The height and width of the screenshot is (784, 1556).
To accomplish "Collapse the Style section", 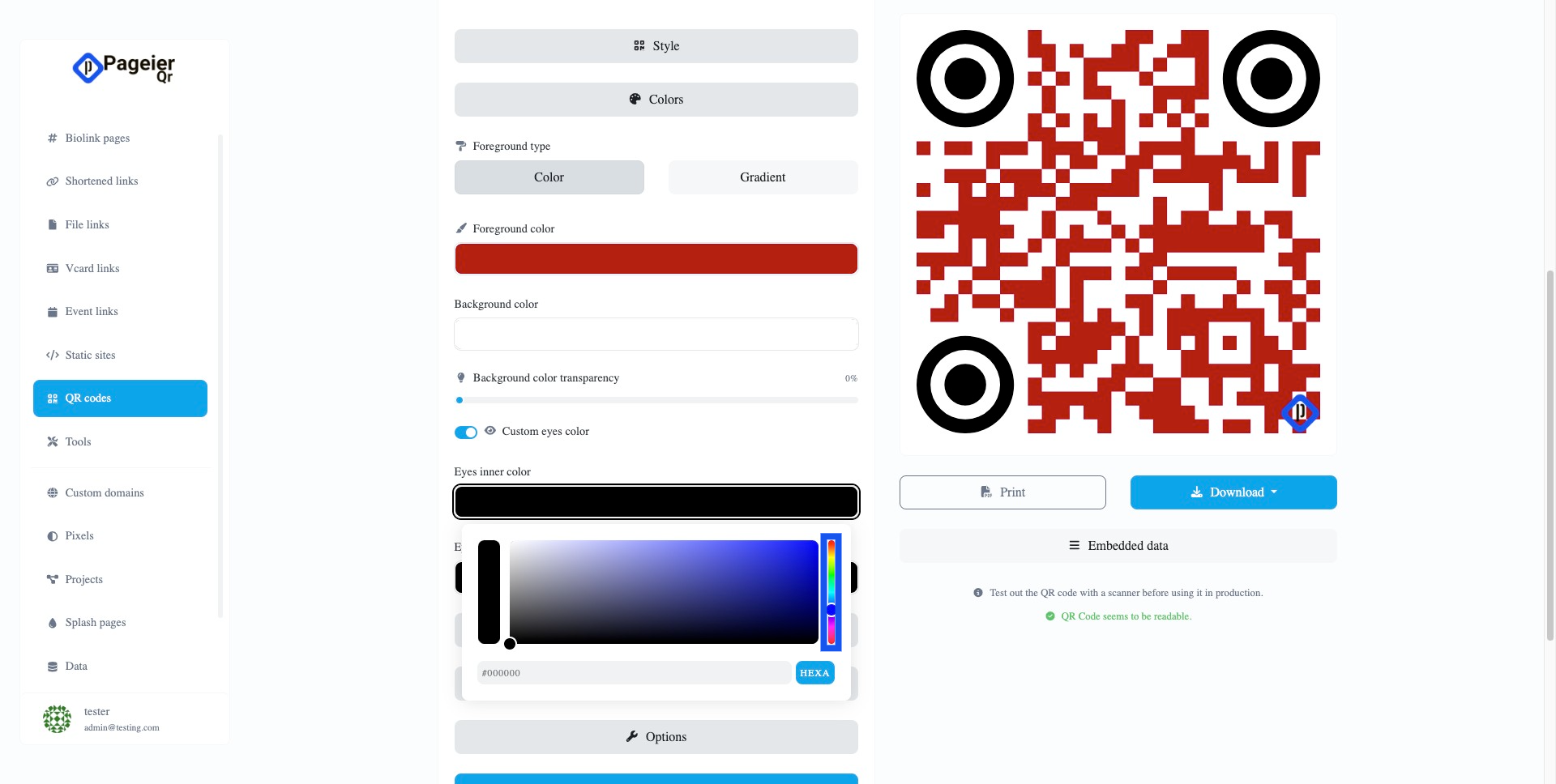I will point(656,46).
